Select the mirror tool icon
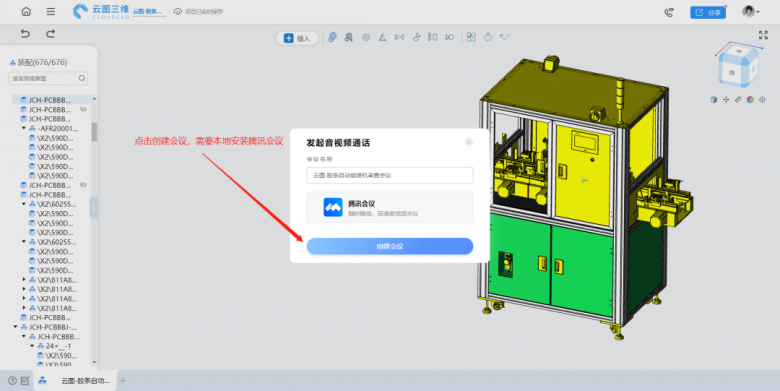Viewport: 780px width, 391px height. (x=399, y=37)
